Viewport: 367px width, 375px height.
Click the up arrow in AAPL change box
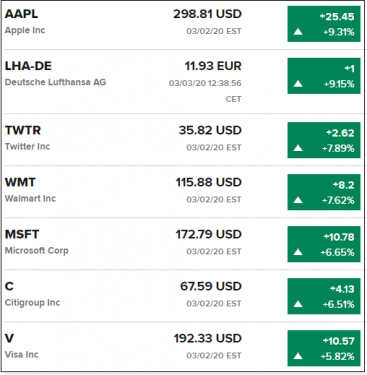click(x=298, y=32)
